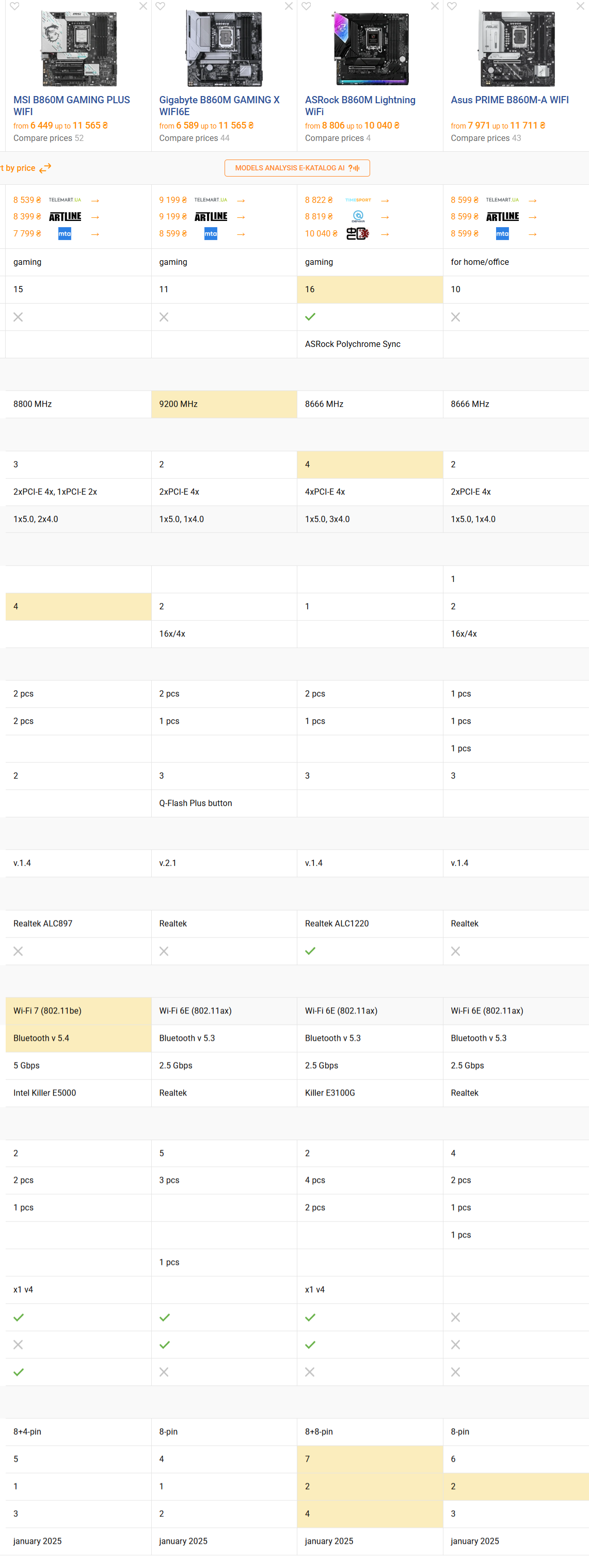
Task: Compare prices for MSI, 52 offers
Action: 49,138
